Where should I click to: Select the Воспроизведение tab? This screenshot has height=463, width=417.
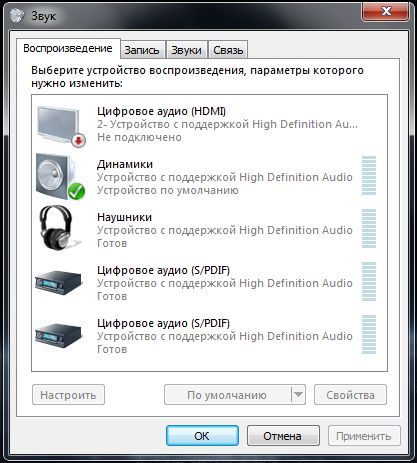tap(68, 49)
